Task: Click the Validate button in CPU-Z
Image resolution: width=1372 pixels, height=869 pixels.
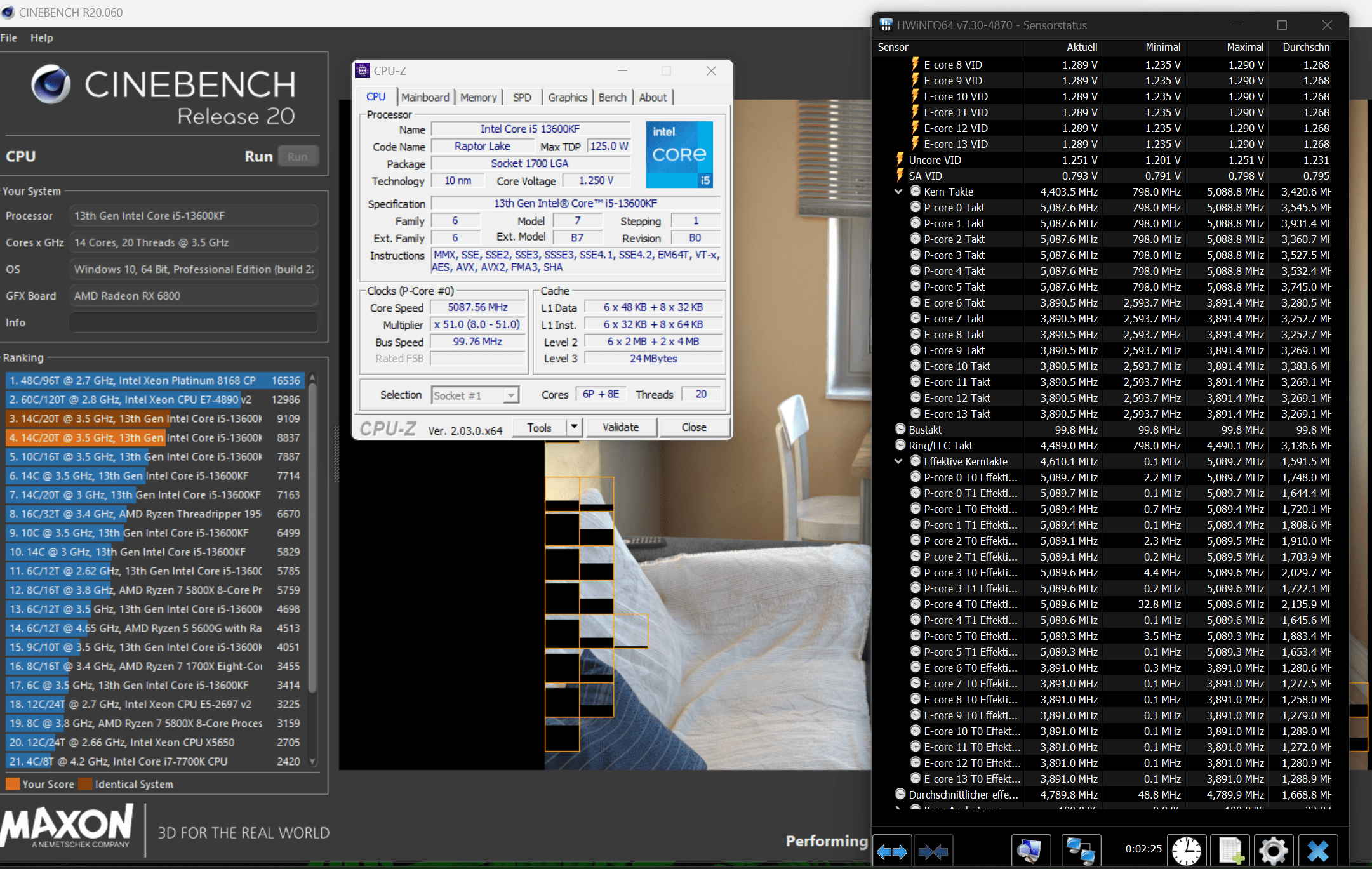Action: tap(620, 427)
